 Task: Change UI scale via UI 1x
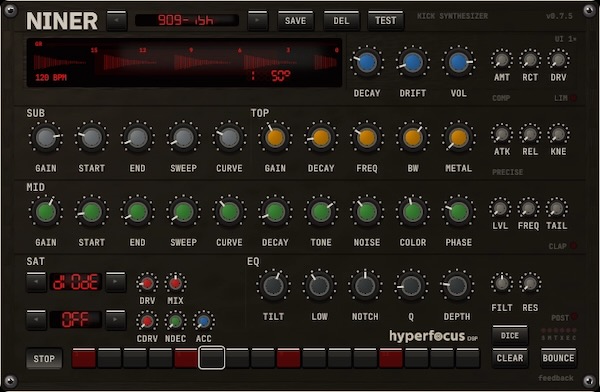click(x=565, y=39)
